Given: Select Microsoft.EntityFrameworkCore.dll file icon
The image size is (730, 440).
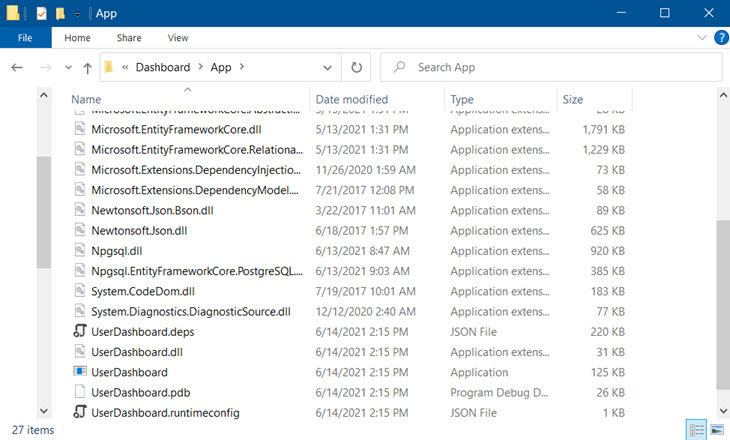Looking at the screenshot, I should coord(80,129).
